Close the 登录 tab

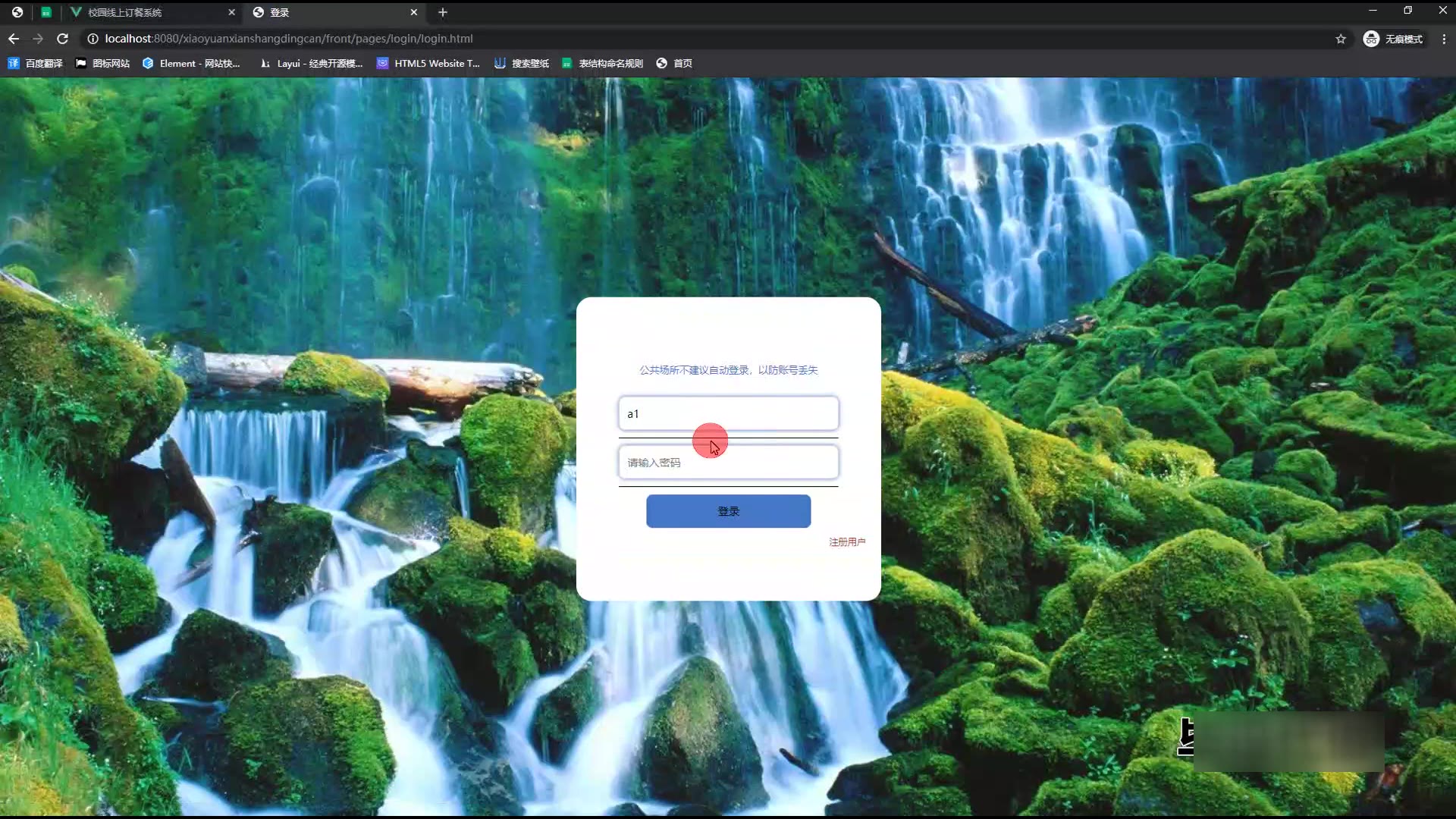click(x=414, y=12)
